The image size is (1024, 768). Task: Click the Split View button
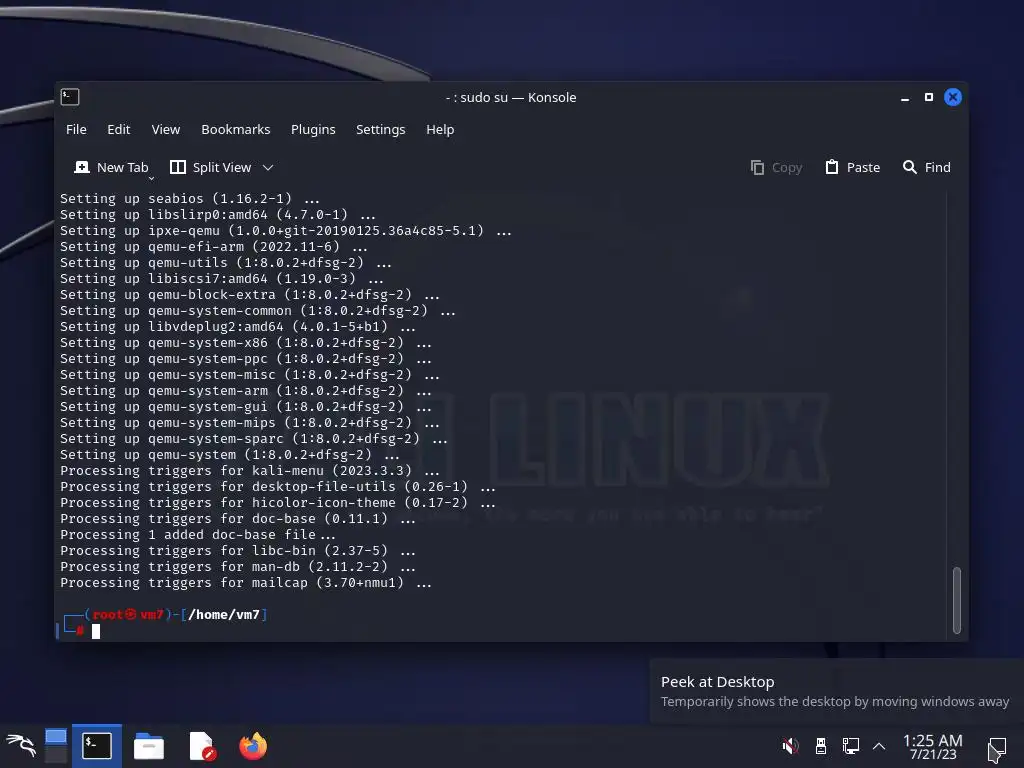click(210, 167)
